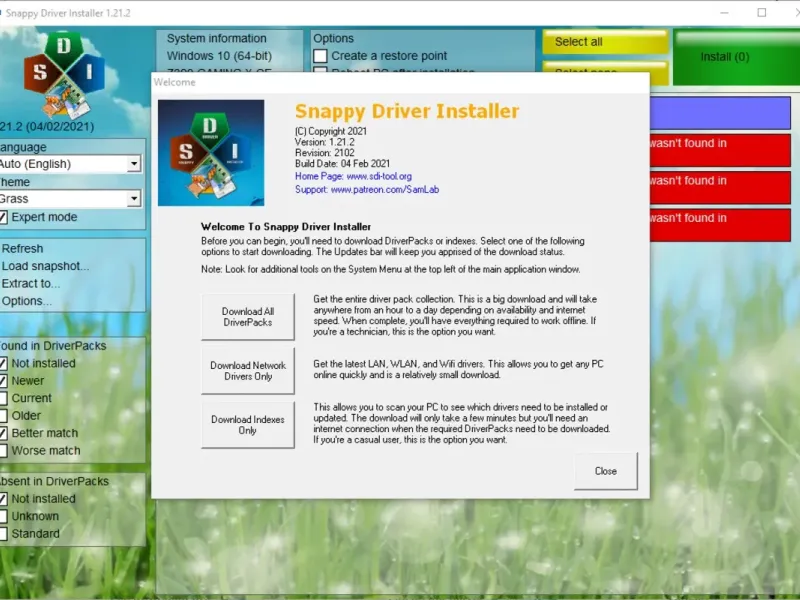
Task: Toggle the Expert mode checkbox
Action: [x=4, y=217]
